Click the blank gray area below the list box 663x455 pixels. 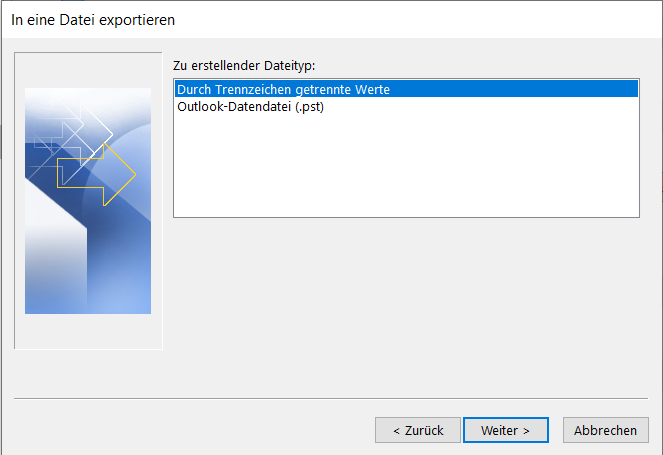pyautogui.click(x=406, y=304)
